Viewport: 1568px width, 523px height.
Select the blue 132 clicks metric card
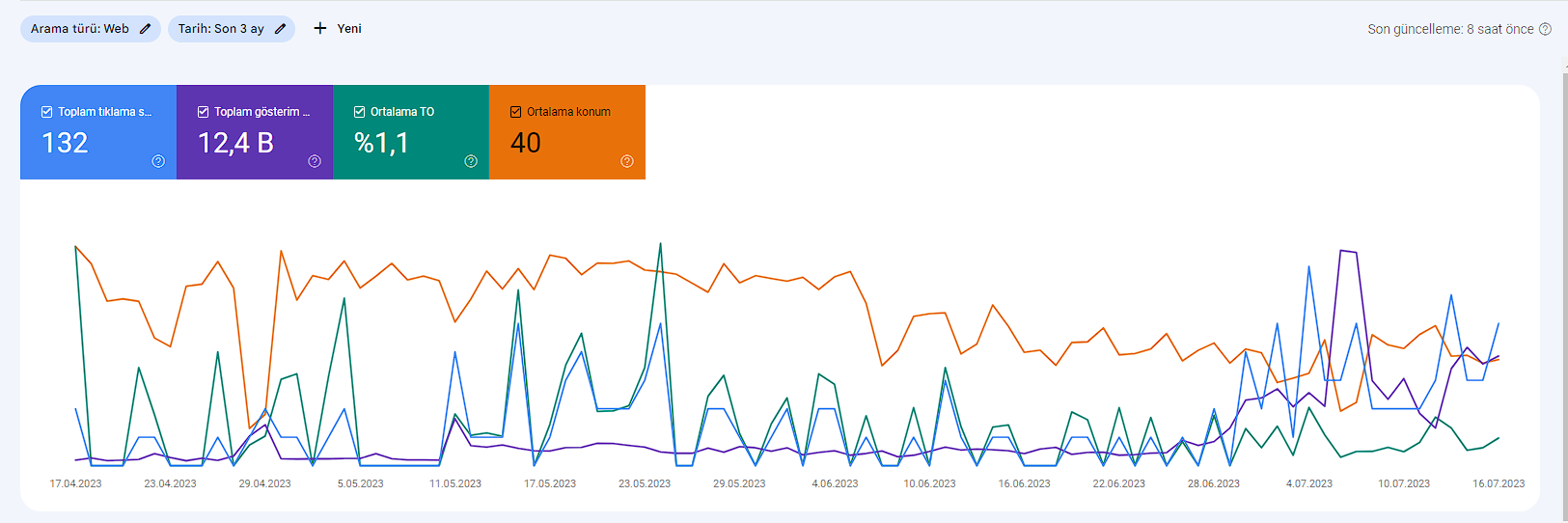pyautogui.click(x=98, y=132)
